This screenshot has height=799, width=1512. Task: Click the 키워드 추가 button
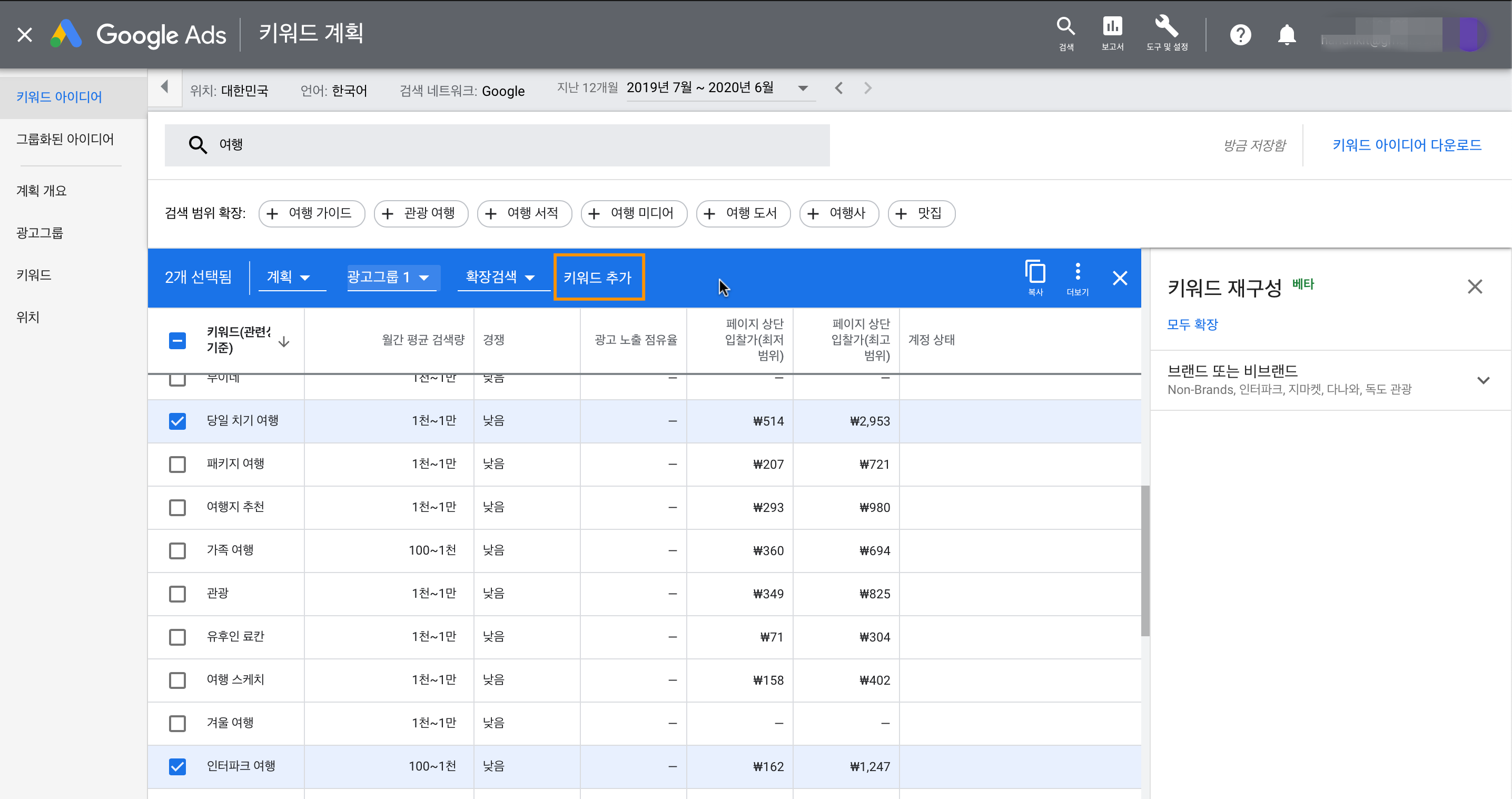click(598, 277)
